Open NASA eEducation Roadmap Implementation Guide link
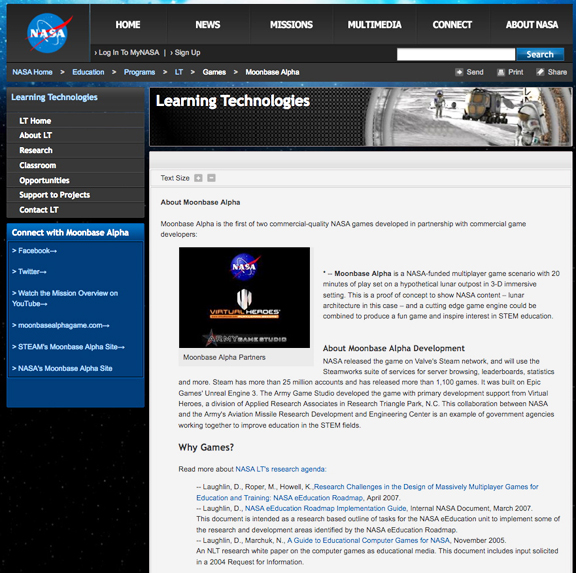 [x=325, y=509]
